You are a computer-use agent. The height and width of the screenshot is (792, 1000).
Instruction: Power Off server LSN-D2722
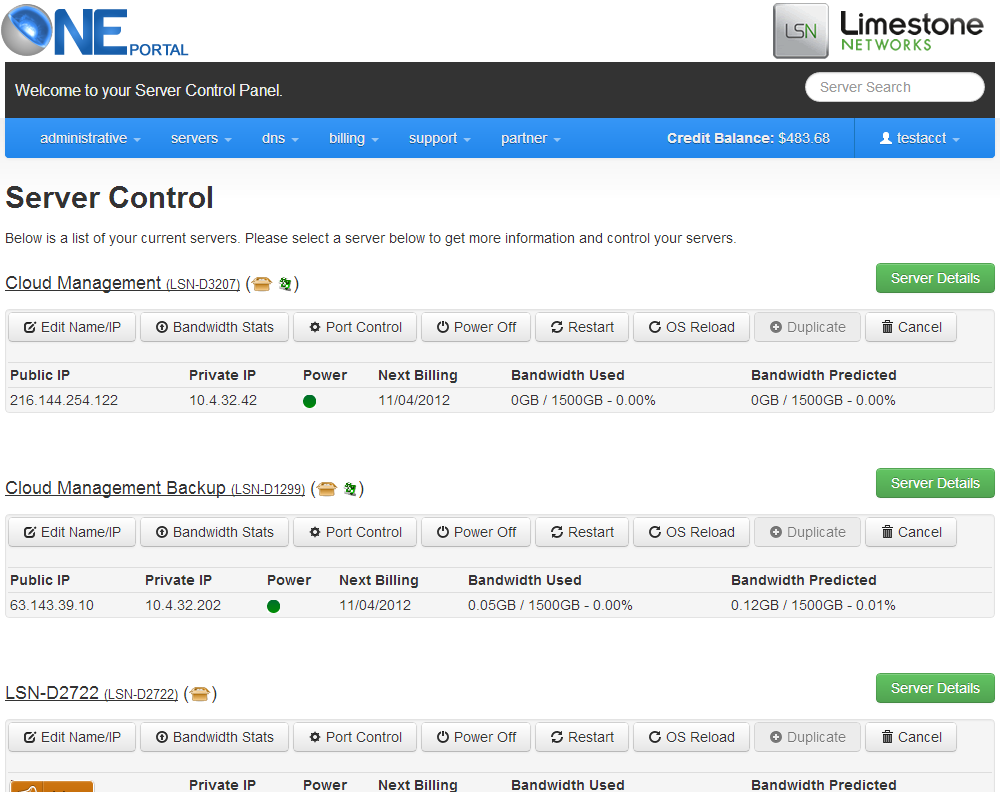(476, 737)
